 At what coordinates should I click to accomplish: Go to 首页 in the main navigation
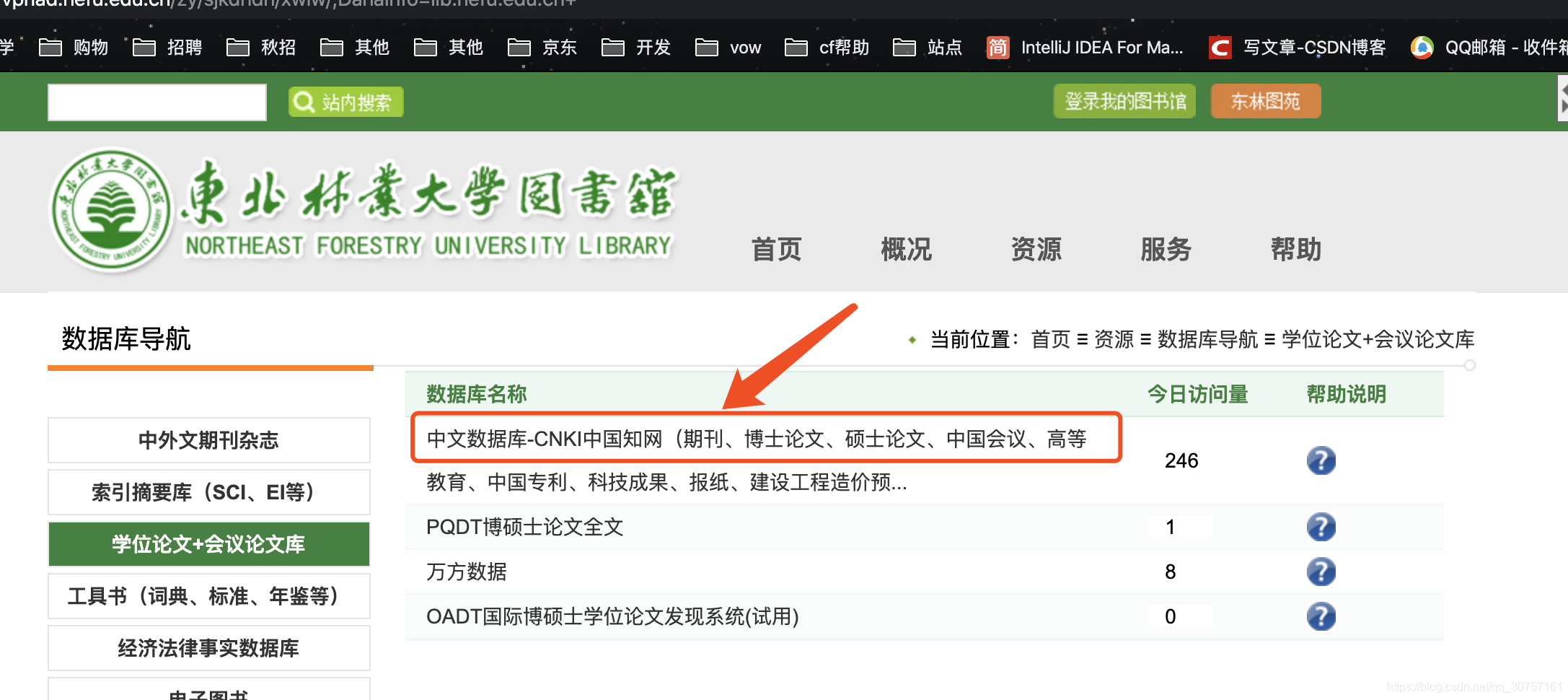pos(777,250)
